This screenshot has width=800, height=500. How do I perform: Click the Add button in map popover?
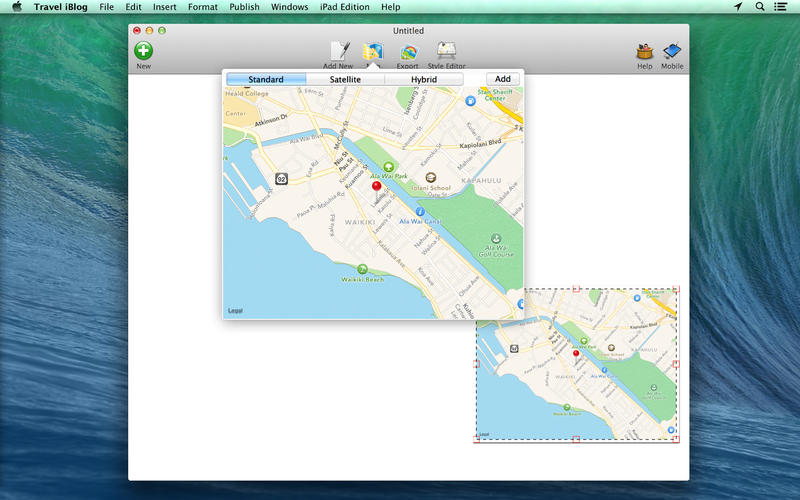(503, 79)
